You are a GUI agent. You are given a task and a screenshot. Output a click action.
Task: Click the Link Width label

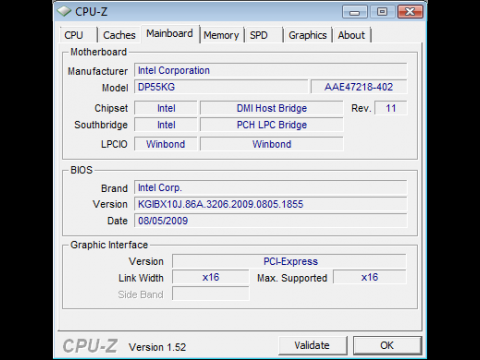[x=141, y=278]
